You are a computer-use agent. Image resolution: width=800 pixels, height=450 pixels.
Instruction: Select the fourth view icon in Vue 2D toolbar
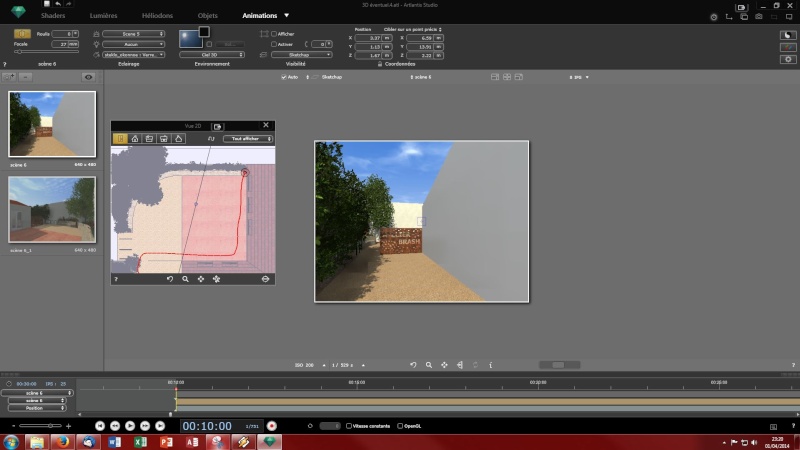tap(164, 139)
